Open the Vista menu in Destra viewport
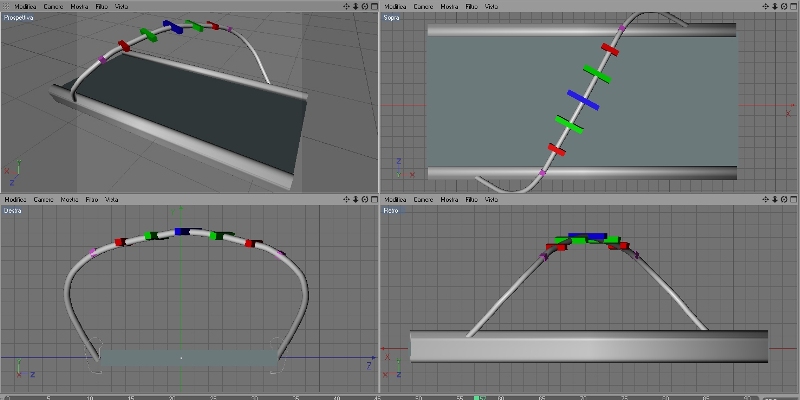The height and width of the screenshot is (400, 800). point(111,199)
